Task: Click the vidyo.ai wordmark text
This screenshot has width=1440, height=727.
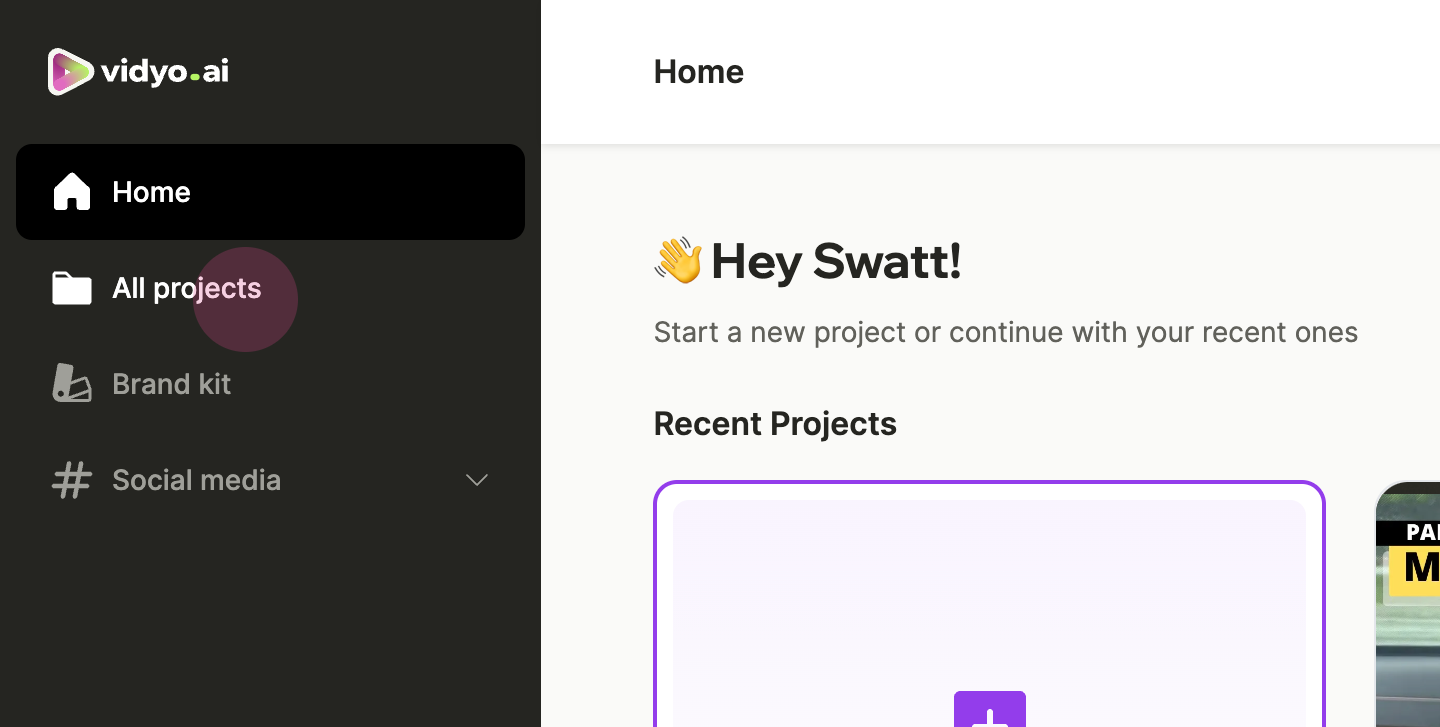Action: click(165, 71)
